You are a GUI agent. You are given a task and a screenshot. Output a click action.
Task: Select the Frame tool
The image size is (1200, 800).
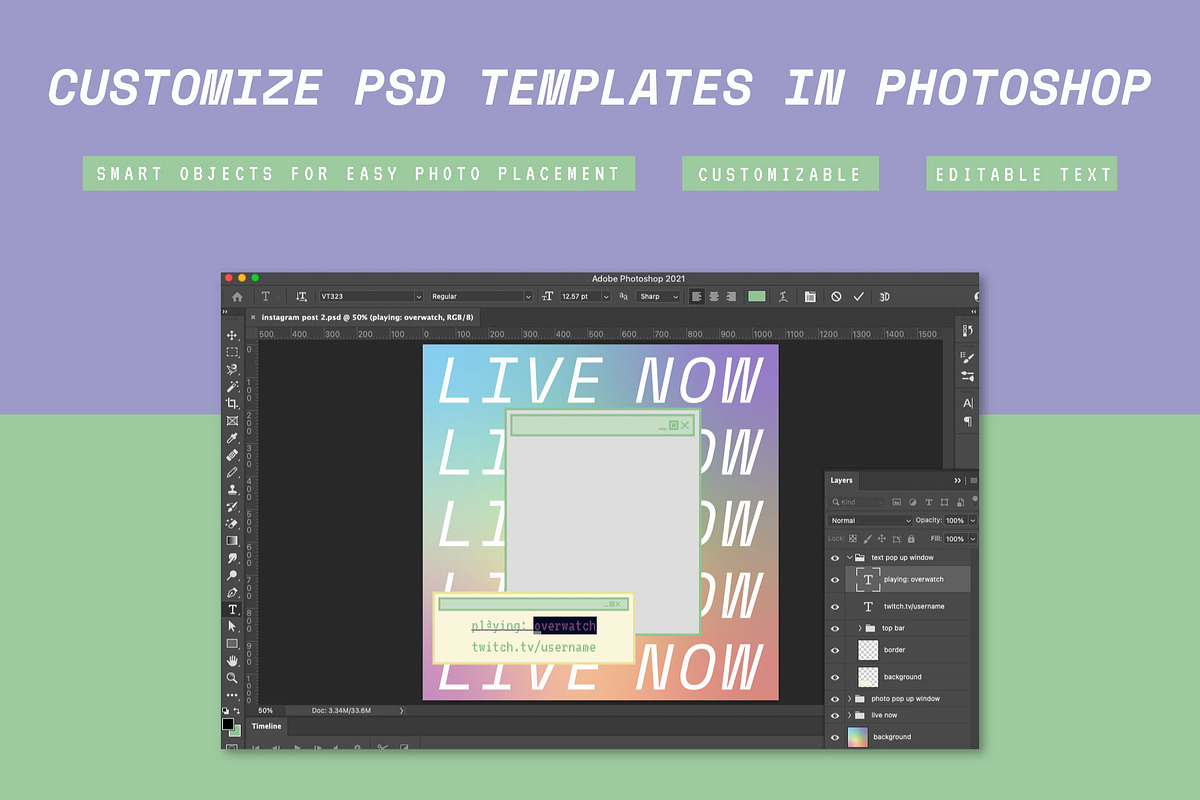click(x=232, y=421)
